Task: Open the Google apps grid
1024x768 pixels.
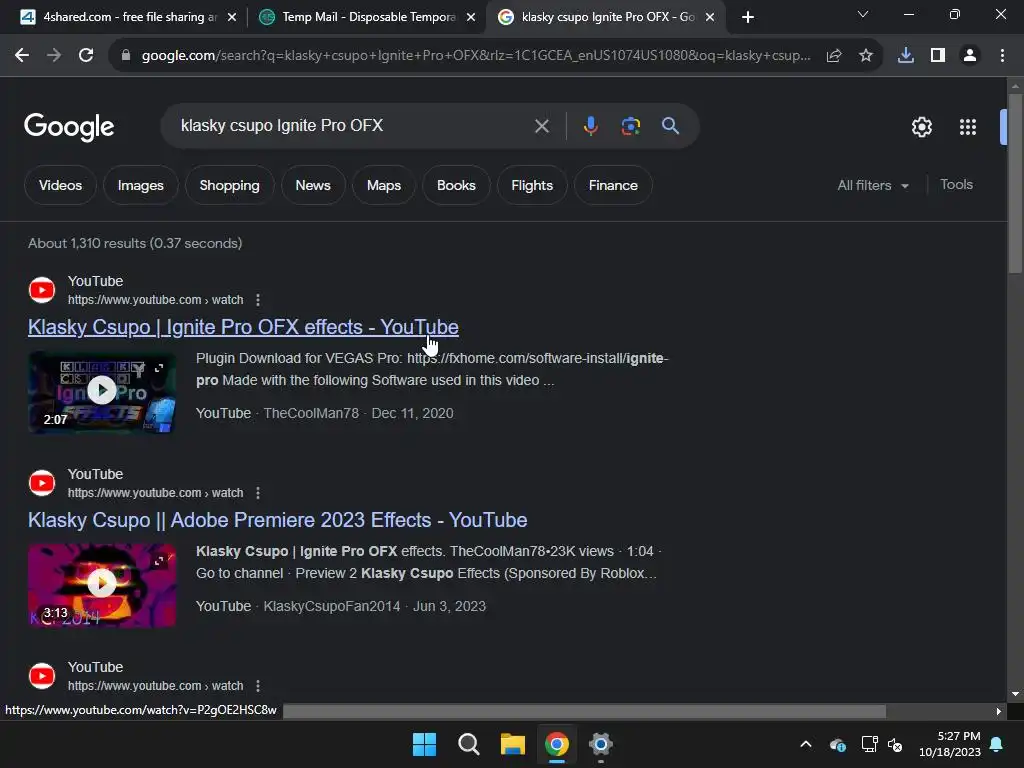Action: tap(968, 127)
